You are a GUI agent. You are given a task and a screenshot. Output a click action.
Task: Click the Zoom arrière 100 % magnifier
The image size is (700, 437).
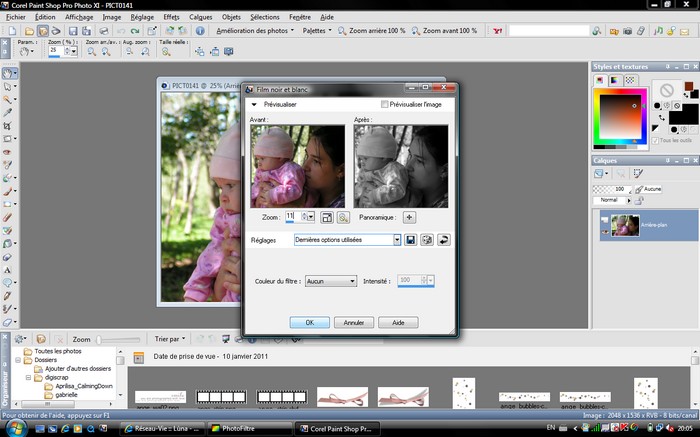(x=342, y=31)
